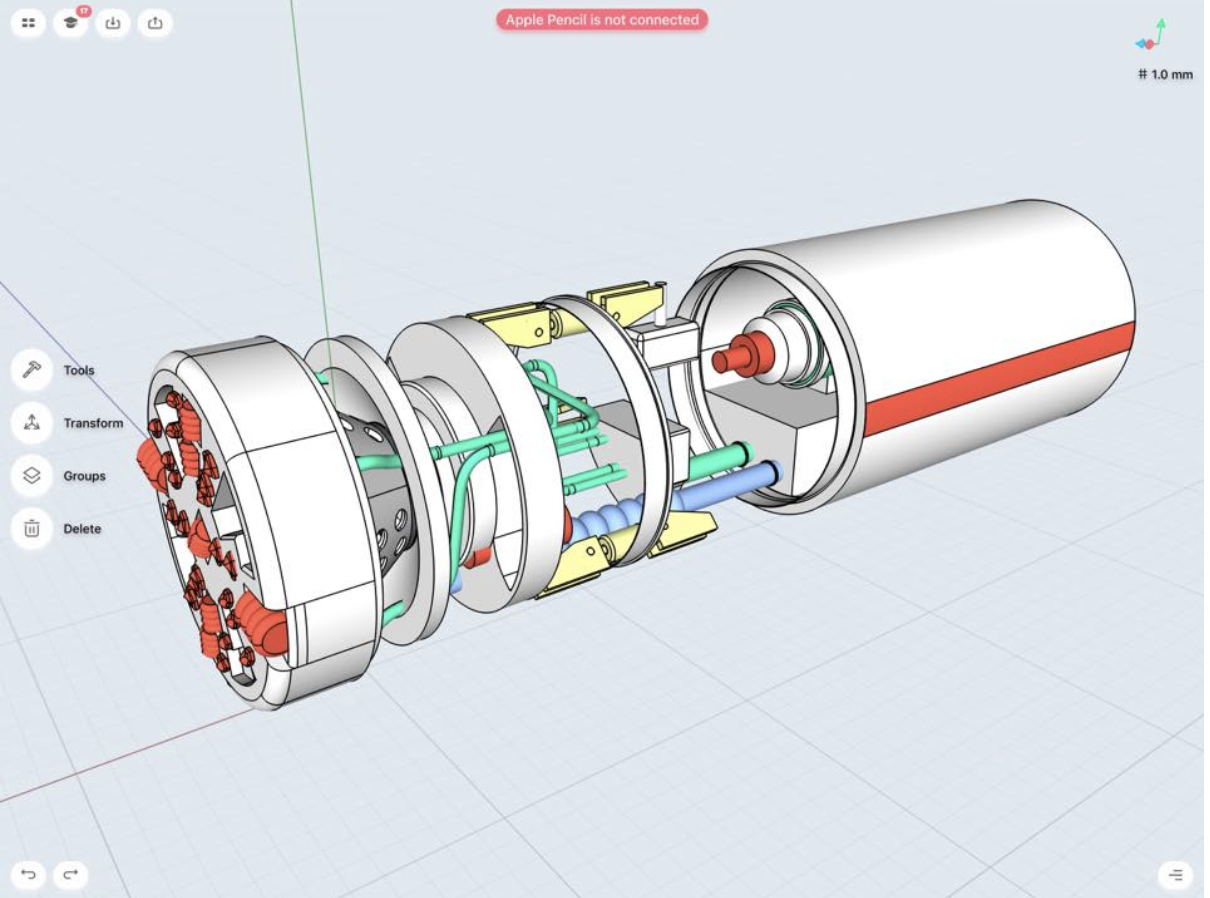Tap the import icon in top bar
Image resolution: width=1210 pixels, height=898 pixels.
tap(113, 22)
